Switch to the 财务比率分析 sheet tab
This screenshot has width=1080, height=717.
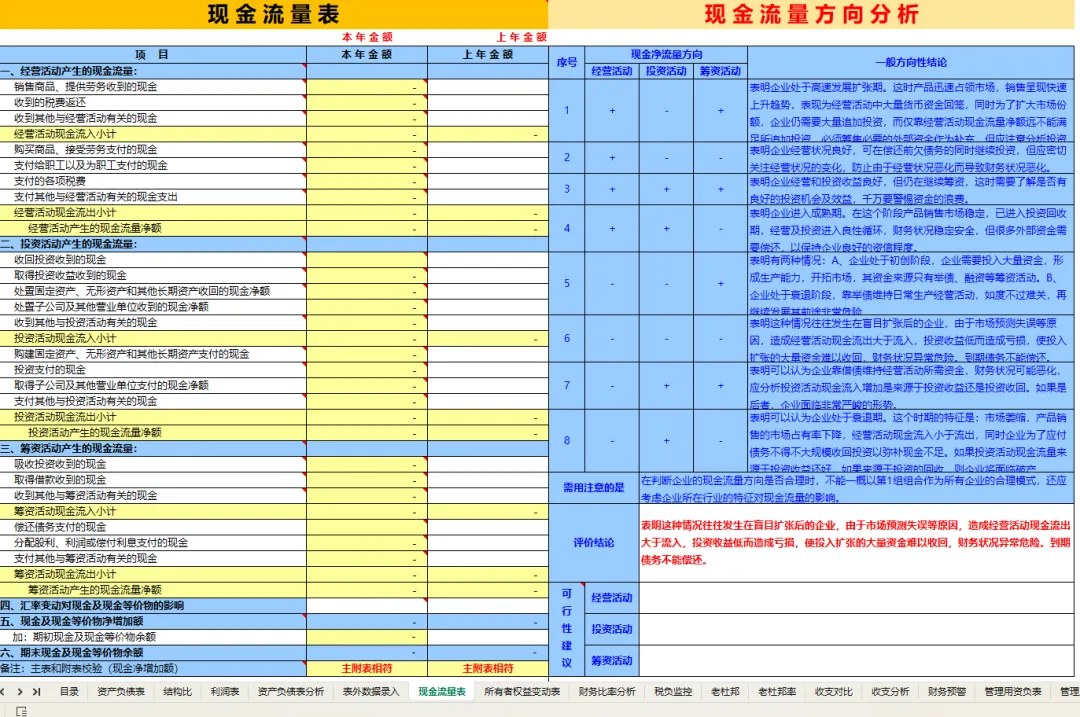coord(608,692)
